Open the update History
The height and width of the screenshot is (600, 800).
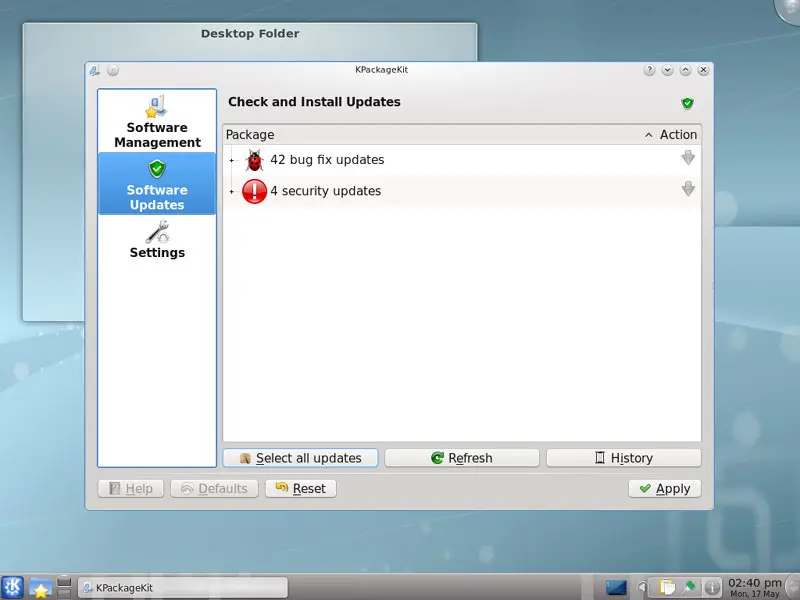point(623,458)
